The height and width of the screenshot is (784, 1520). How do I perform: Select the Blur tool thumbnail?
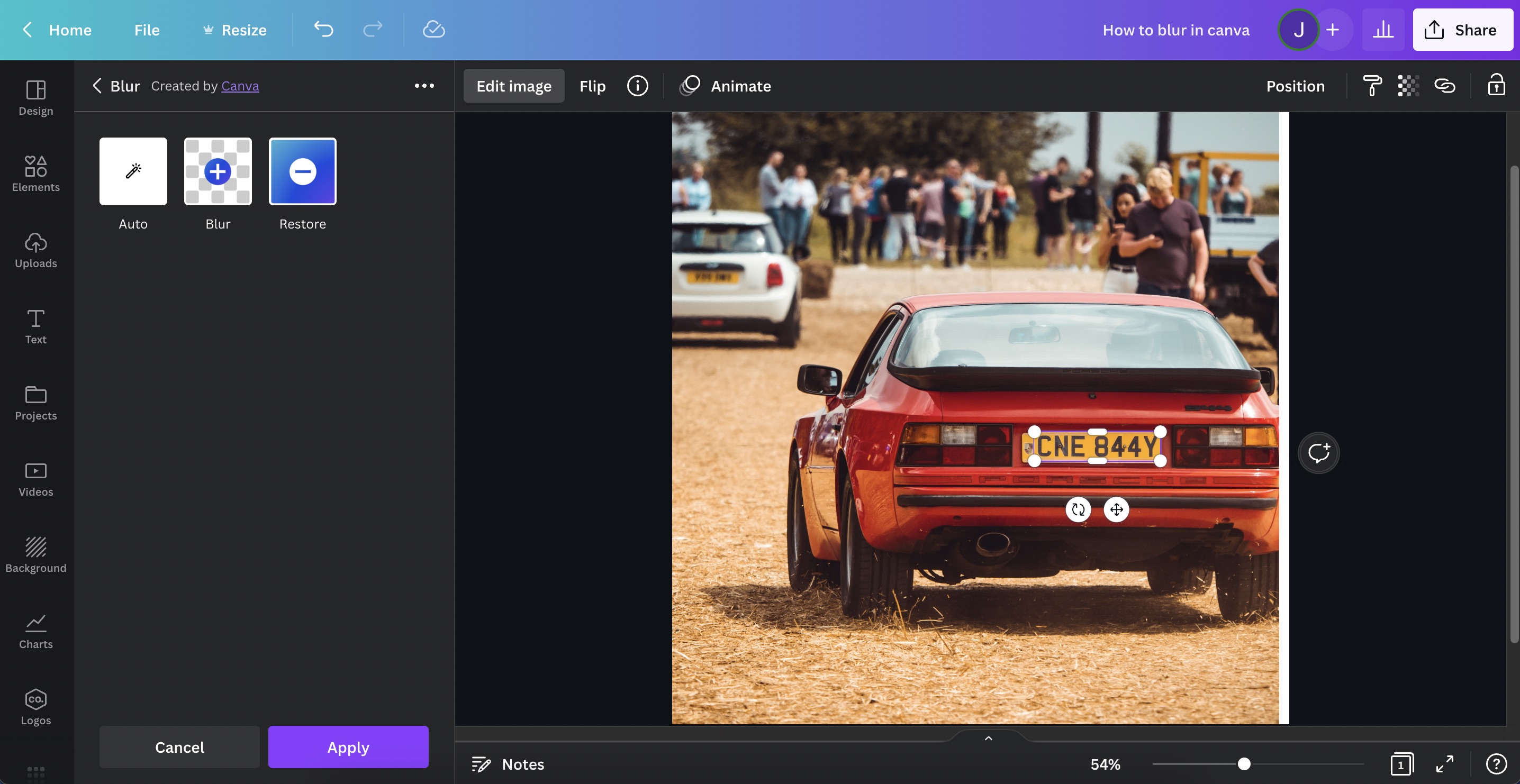pyautogui.click(x=217, y=171)
